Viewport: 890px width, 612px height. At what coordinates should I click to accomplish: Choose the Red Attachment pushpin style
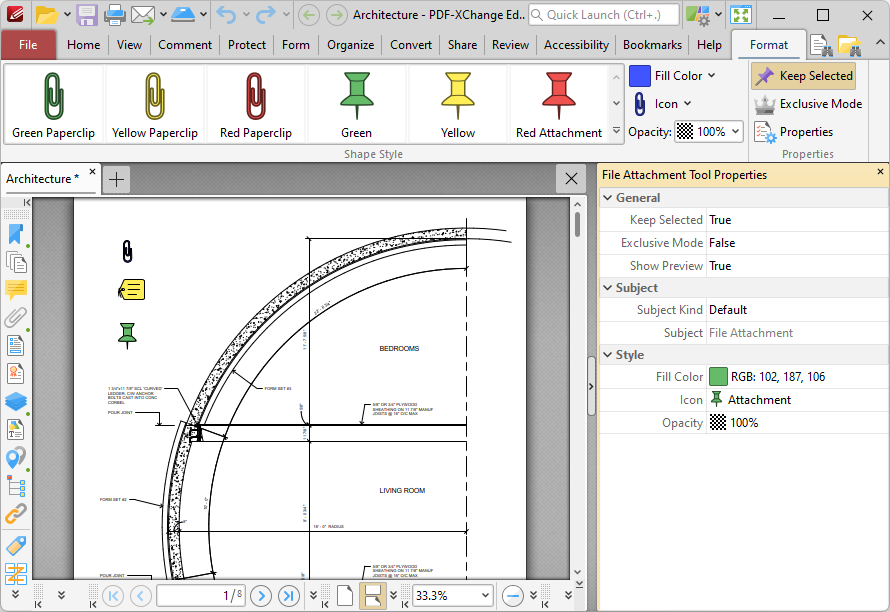tap(559, 103)
